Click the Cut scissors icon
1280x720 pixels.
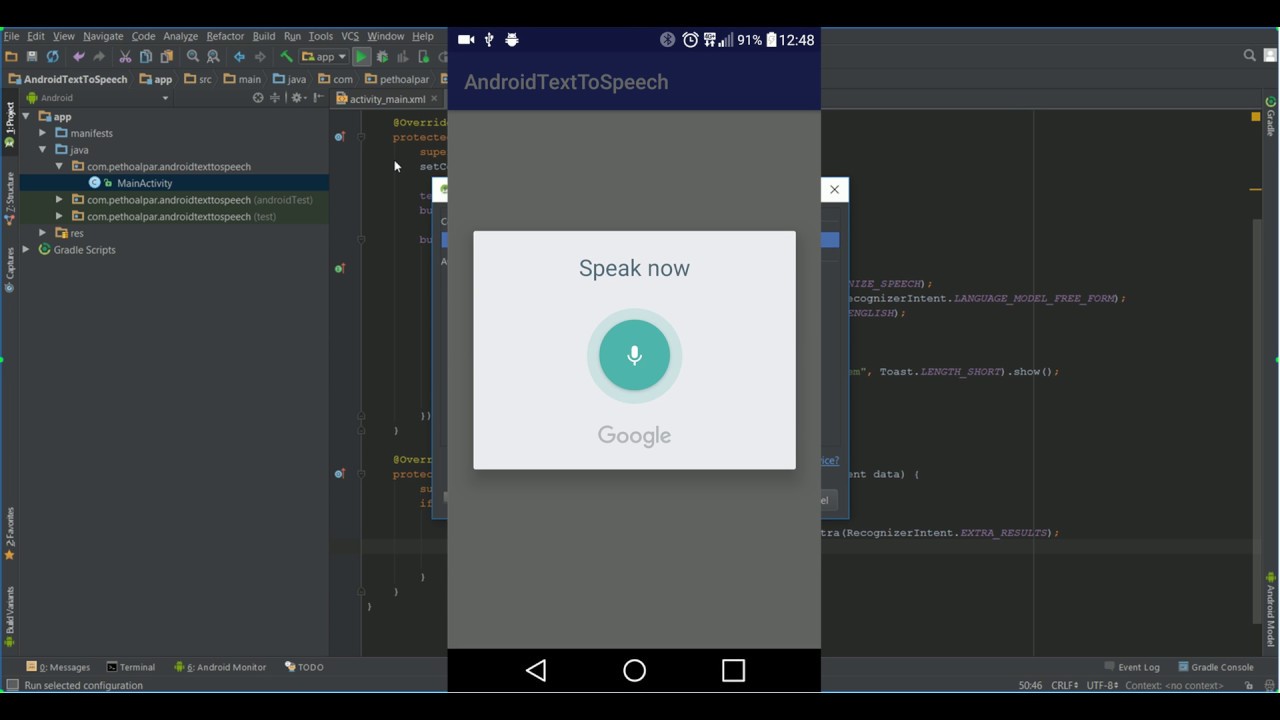coord(125,57)
